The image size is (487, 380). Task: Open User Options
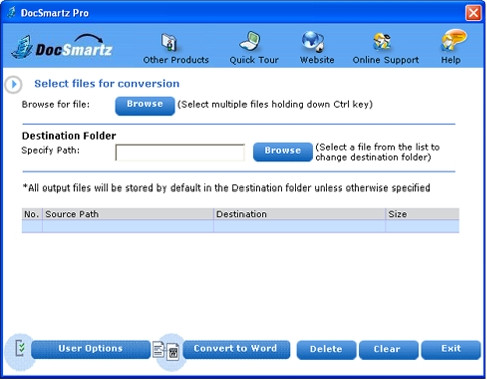coord(91,349)
